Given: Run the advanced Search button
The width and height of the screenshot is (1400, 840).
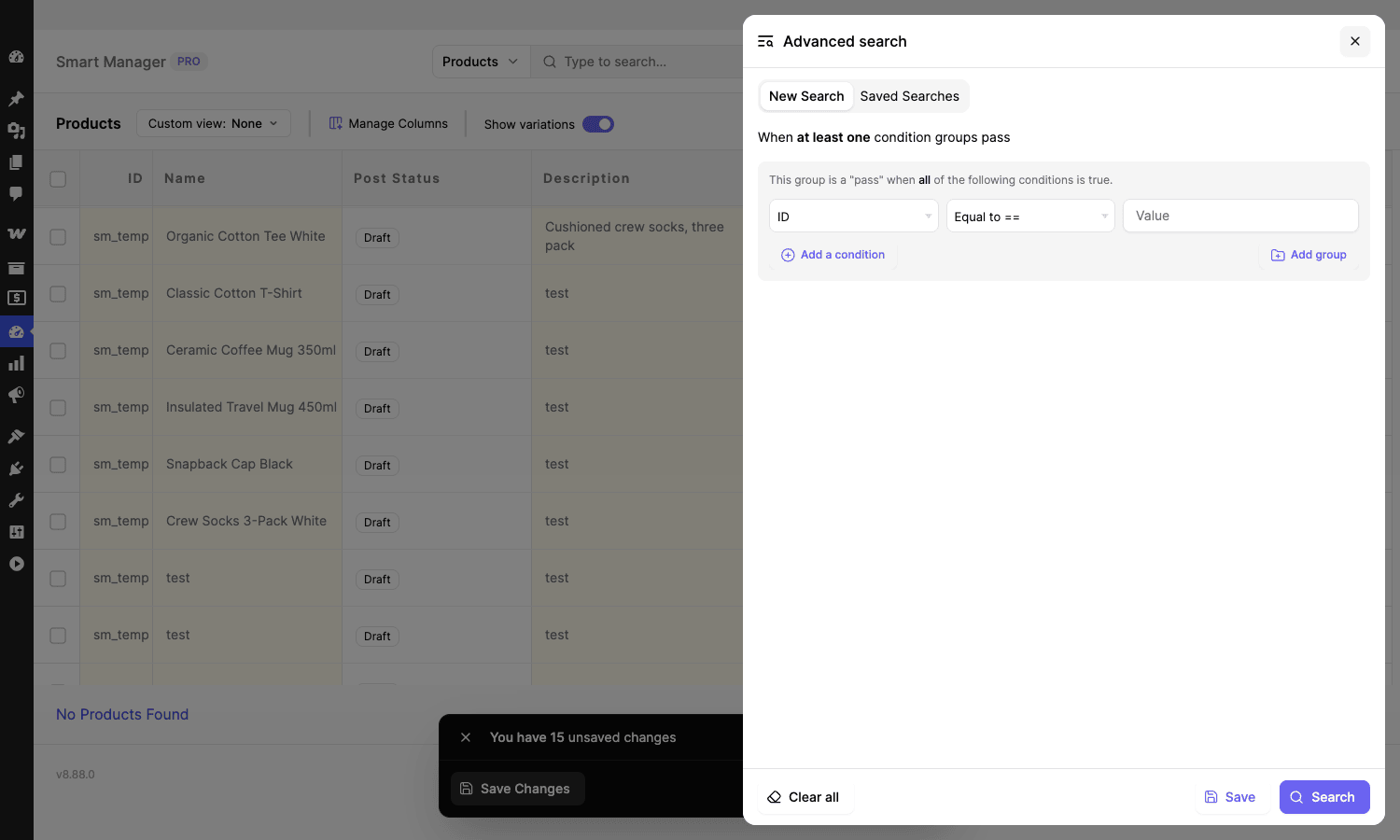Looking at the screenshot, I should tap(1324, 797).
